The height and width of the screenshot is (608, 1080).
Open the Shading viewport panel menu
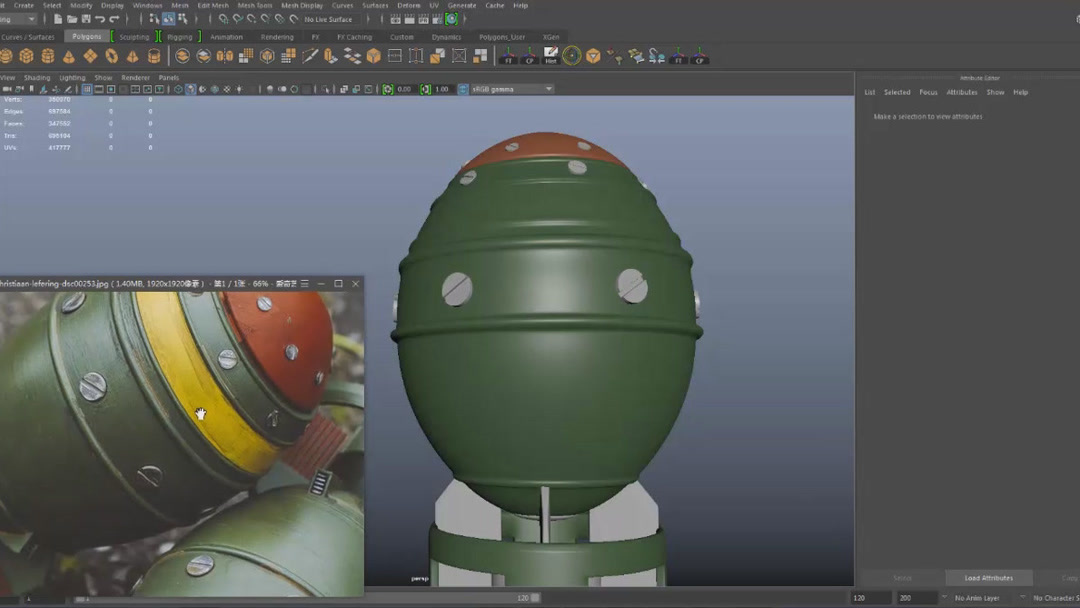point(37,77)
